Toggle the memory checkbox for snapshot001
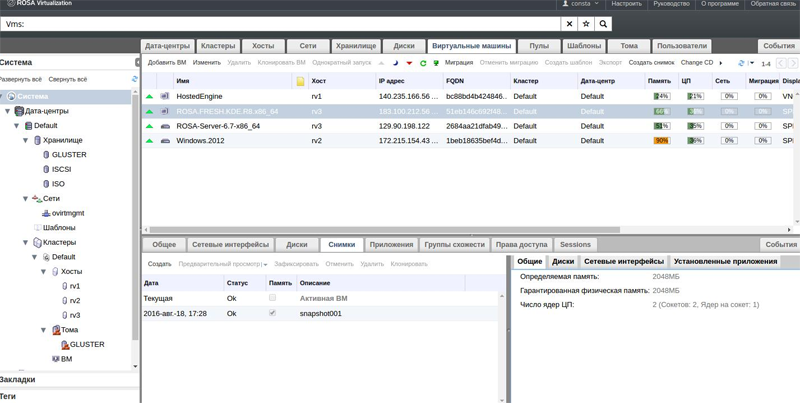800x403 pixels. [x=272, y=313]
